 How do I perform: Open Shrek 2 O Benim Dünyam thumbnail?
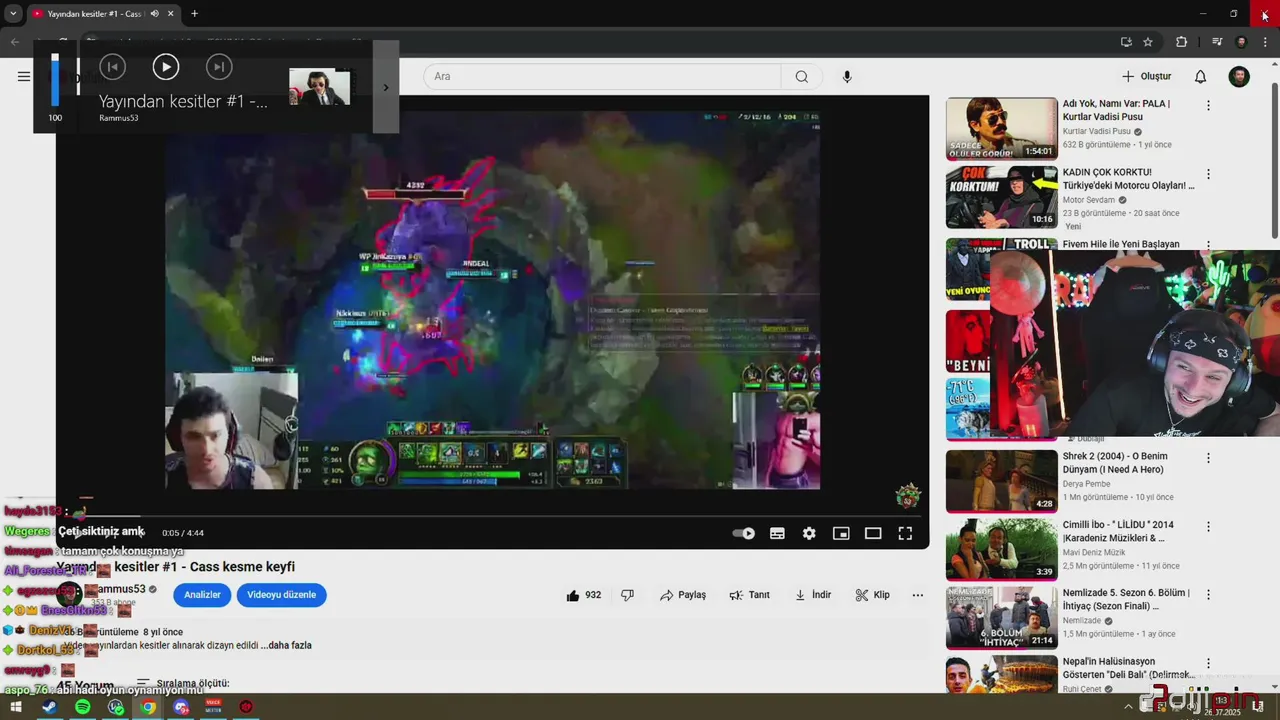[1001, 481]
